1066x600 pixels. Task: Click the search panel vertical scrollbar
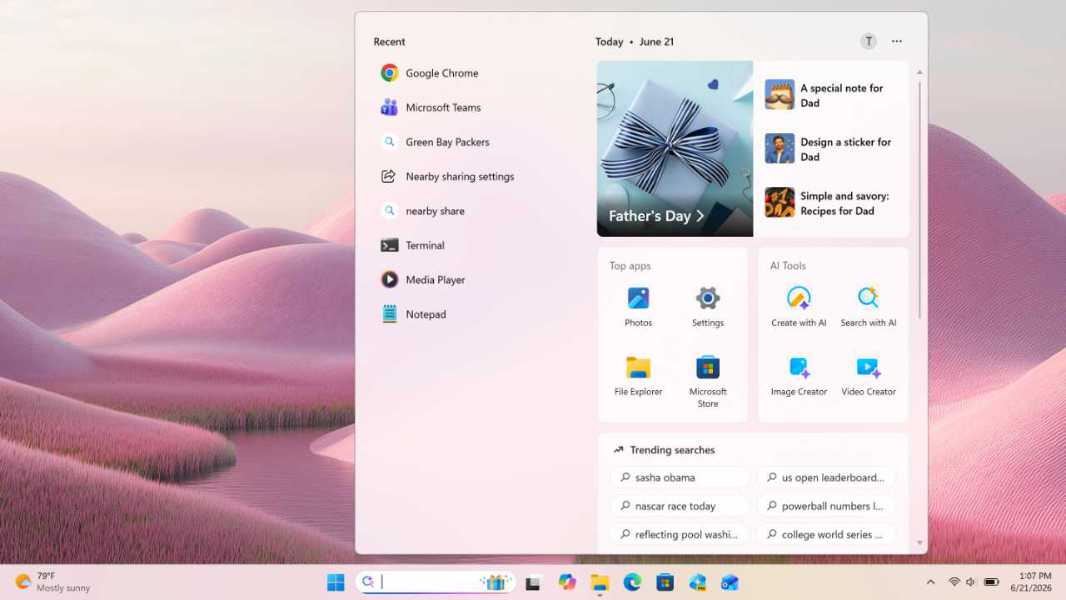pyautogui.click(x=920, y=199)
